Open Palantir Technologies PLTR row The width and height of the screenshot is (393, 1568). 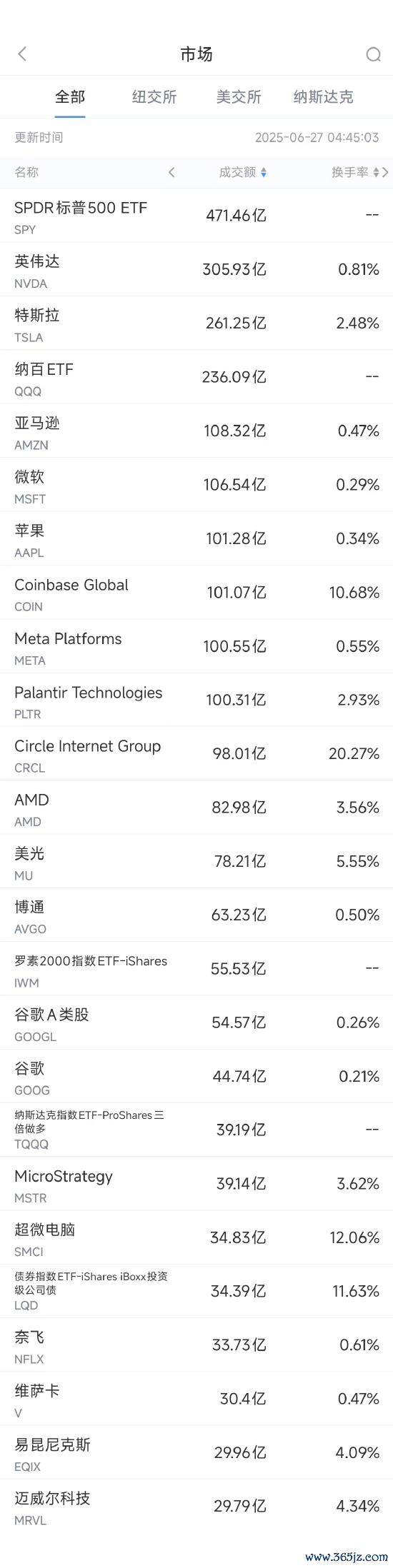point(196,700)
